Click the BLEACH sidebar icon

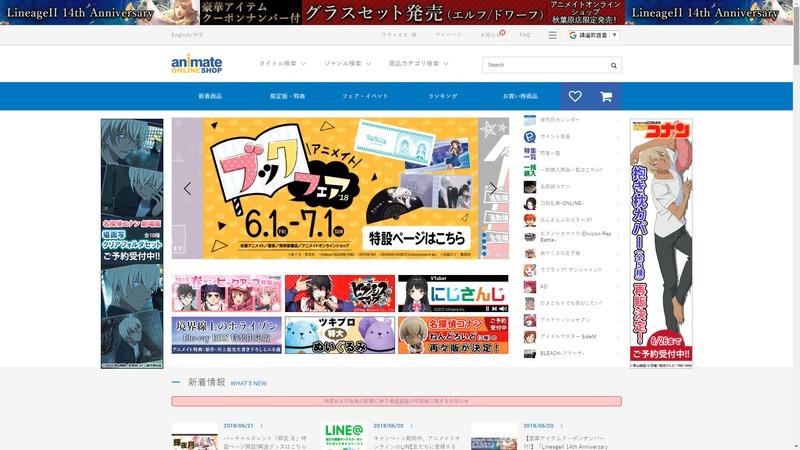530,354
